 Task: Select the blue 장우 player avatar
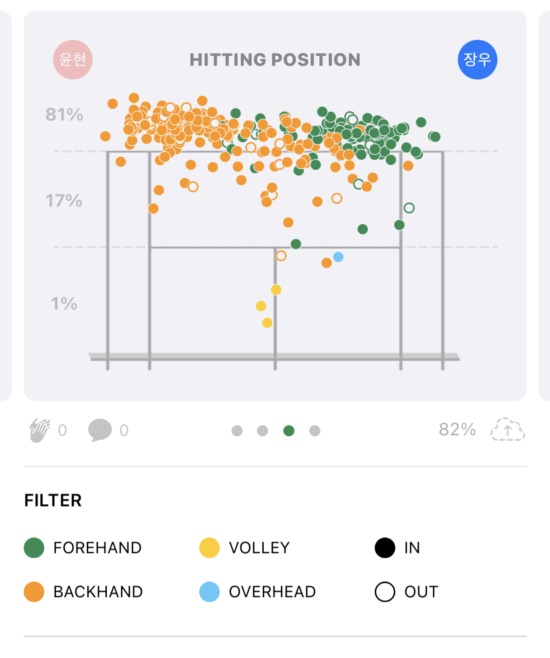[x=477, y=60]
